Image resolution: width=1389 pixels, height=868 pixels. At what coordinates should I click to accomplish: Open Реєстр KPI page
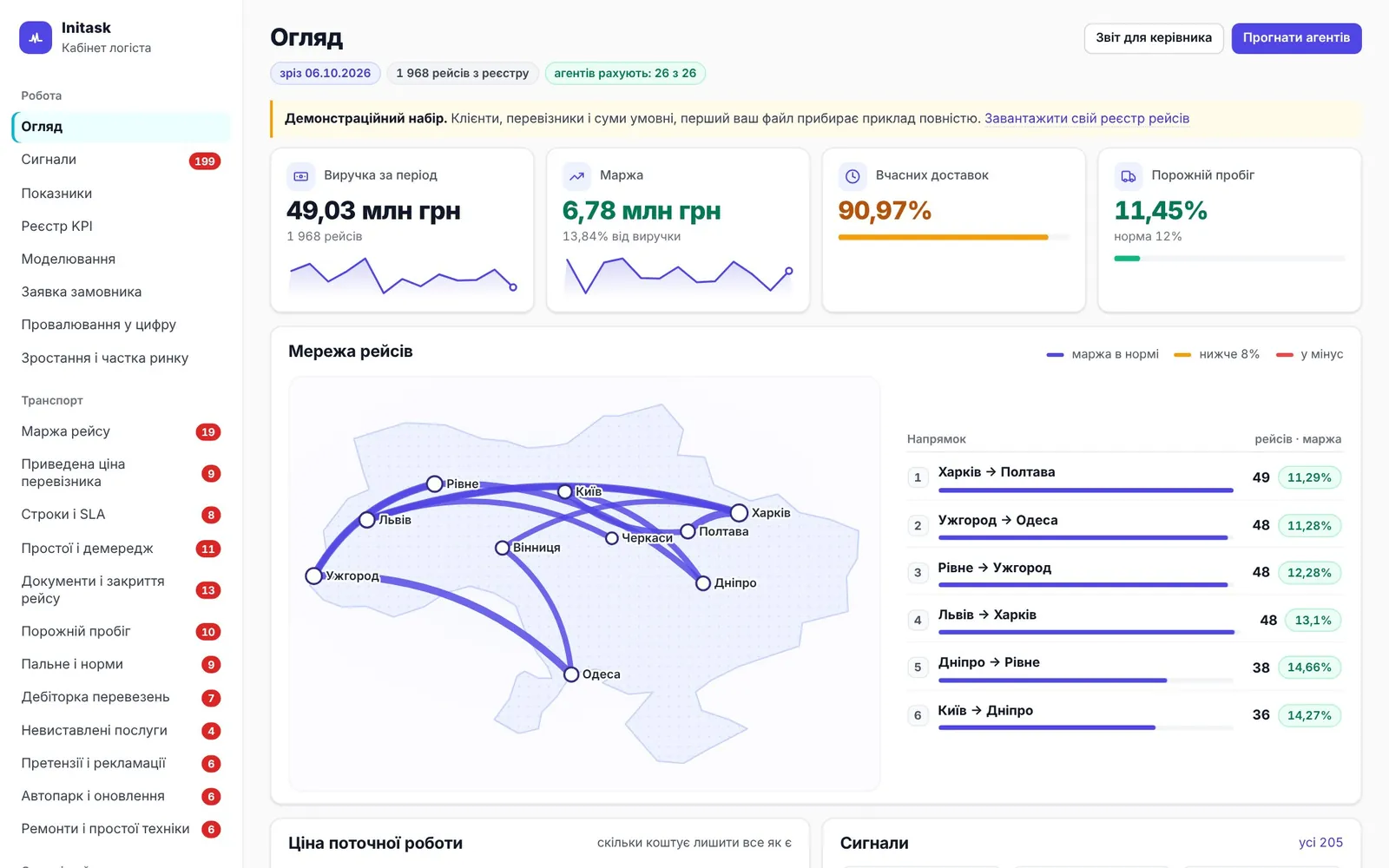[x=122, y=227]
